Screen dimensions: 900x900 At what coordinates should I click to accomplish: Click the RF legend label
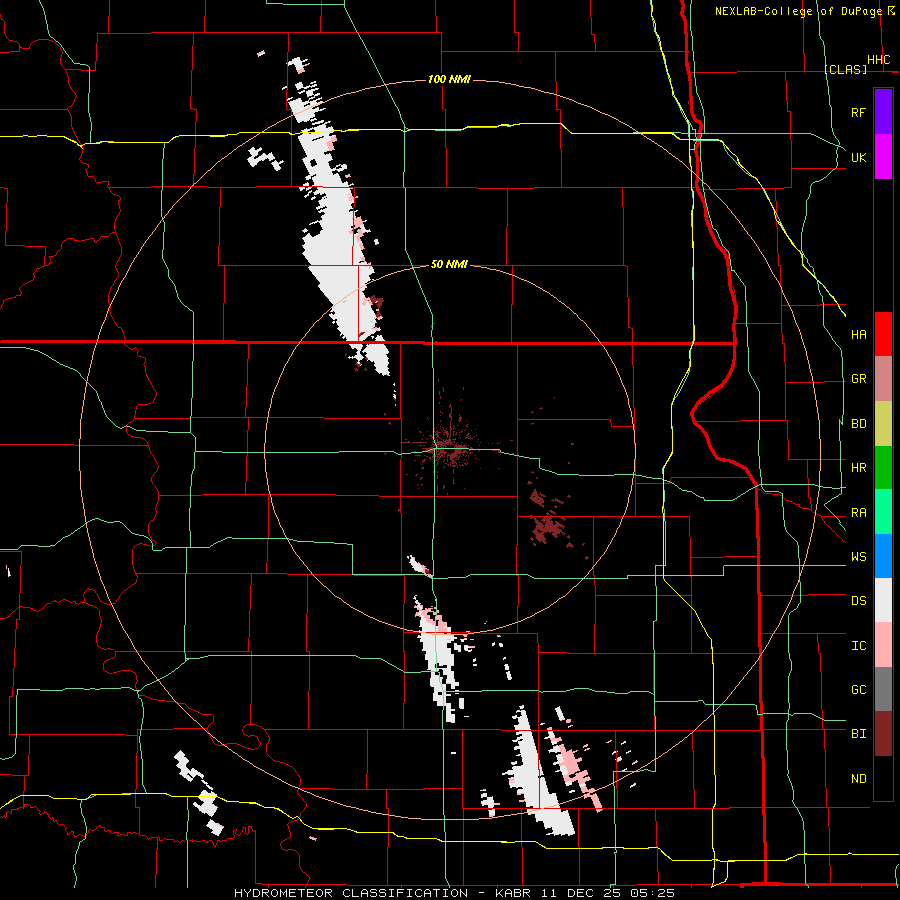pos(858,112)
